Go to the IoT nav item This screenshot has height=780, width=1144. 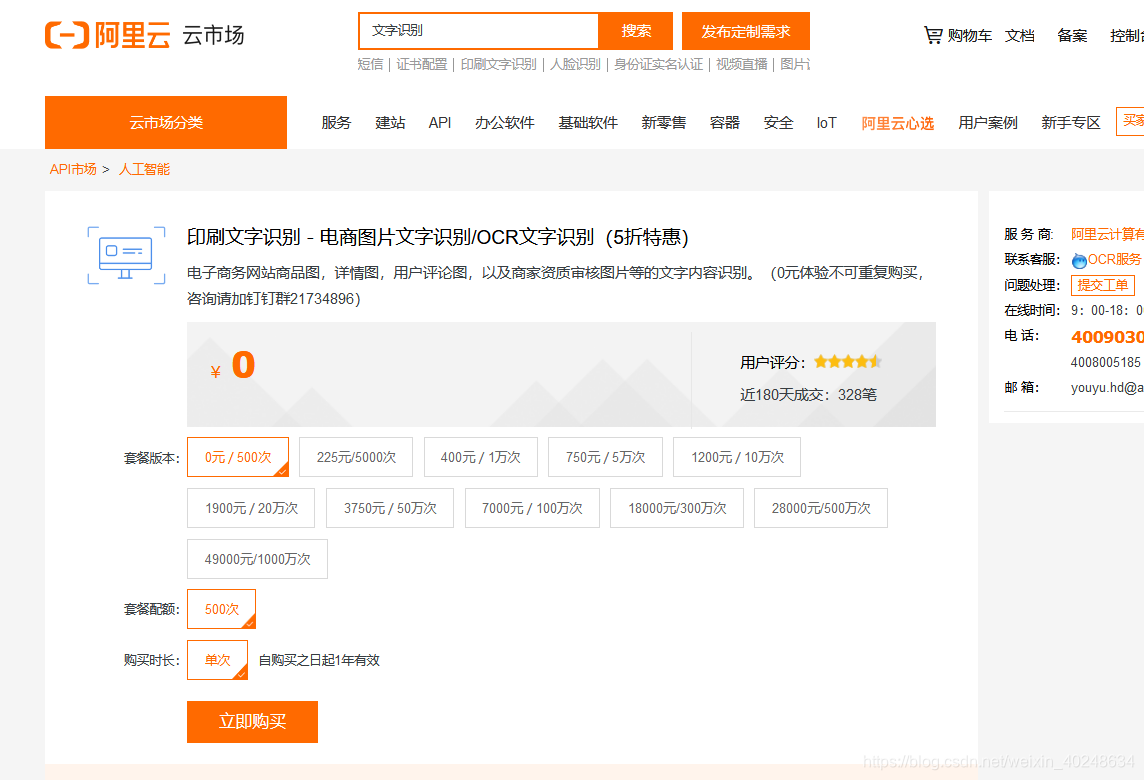click(827, 123)
